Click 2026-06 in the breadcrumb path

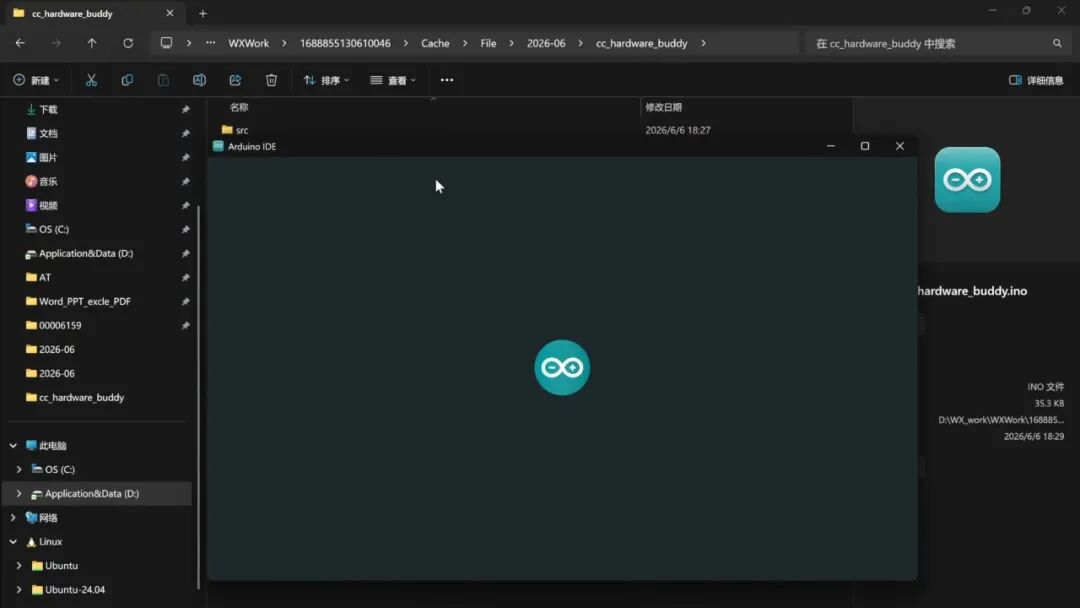point(546,43)
